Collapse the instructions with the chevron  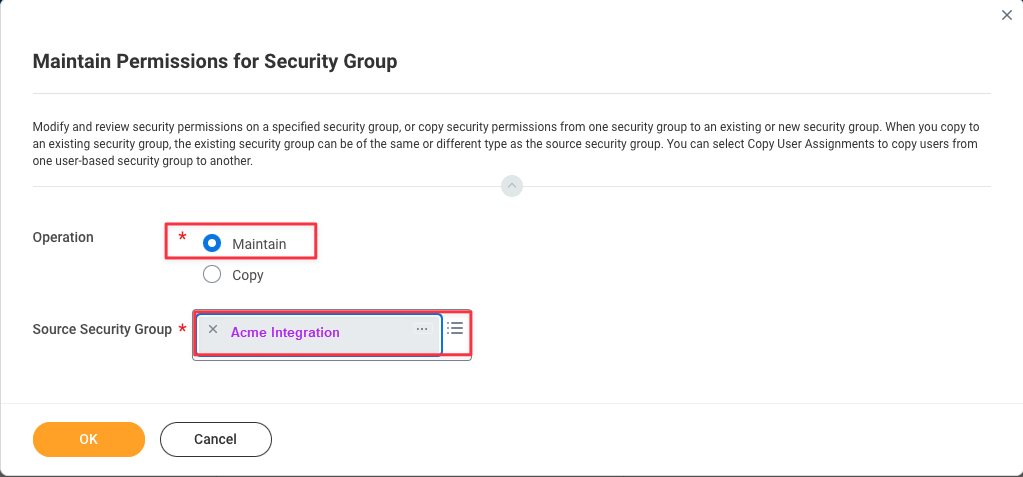tap(512, 186)
